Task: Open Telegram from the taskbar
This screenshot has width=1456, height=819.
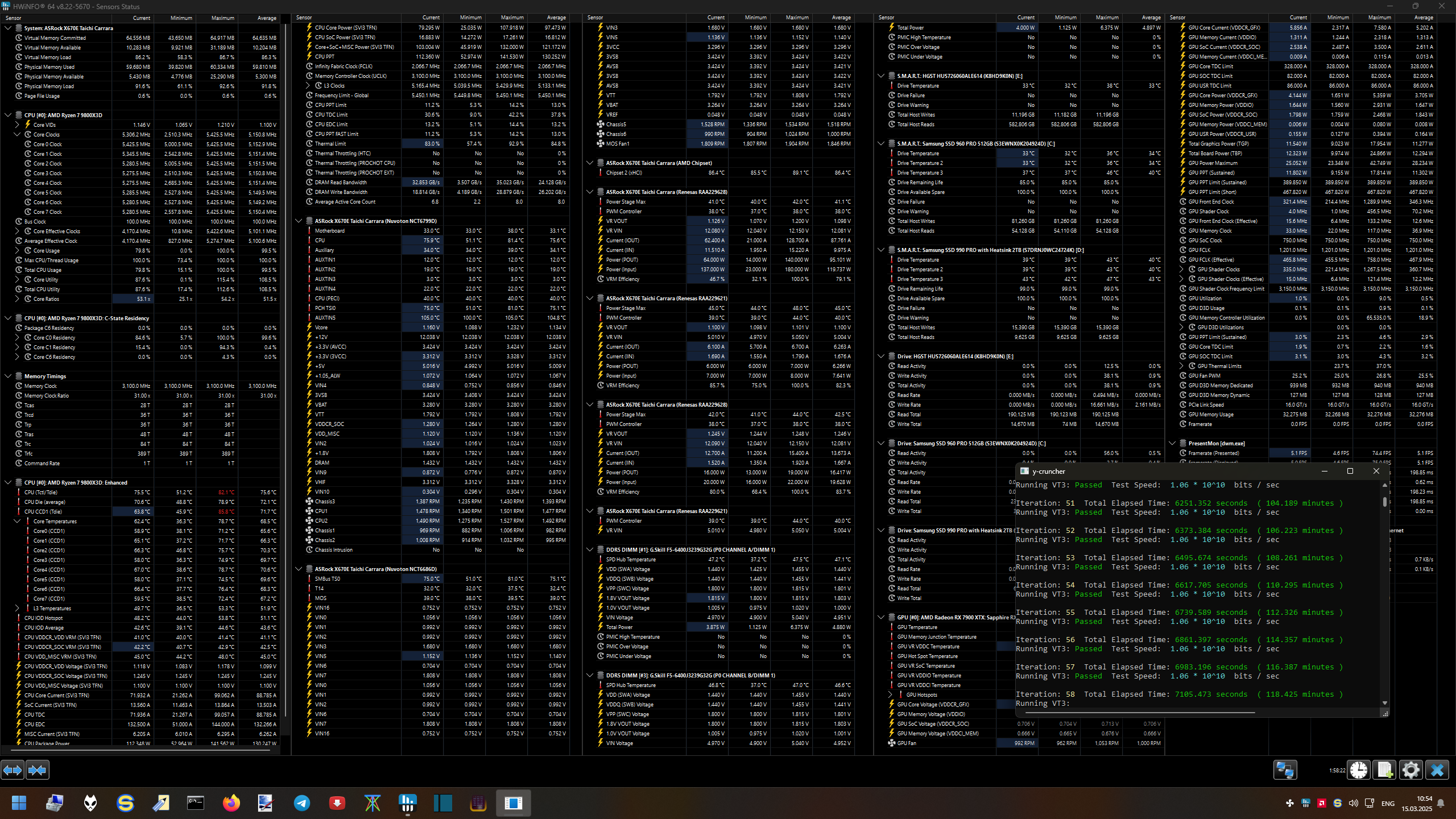Action: pos(302,803)
